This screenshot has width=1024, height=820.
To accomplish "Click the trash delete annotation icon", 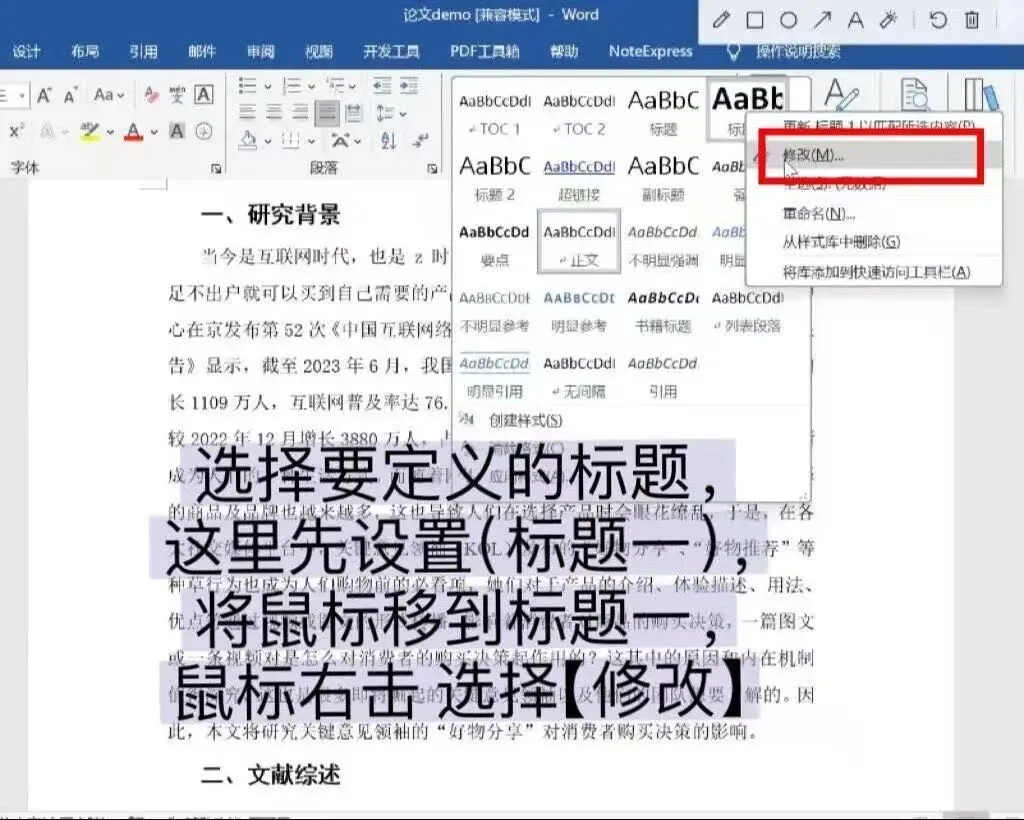I will click(972, 20).
